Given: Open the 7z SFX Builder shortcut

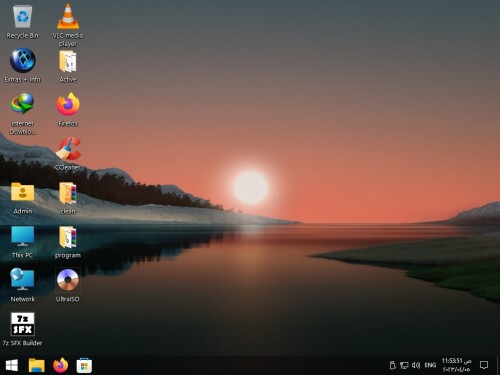Looking at the screenshot, I should point(22,329).
